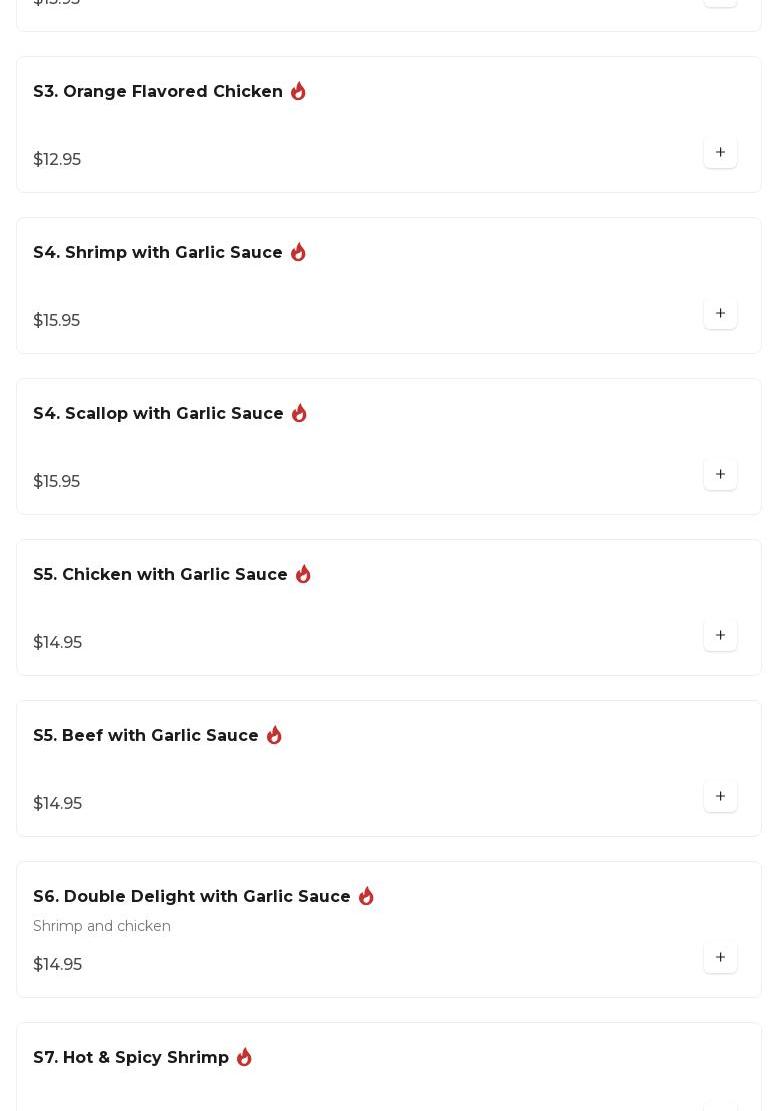Click the Shrimp and chicken description text
Image resolution: width=778 pixels, height=1111 pixels.
click(x=102, y=926)
